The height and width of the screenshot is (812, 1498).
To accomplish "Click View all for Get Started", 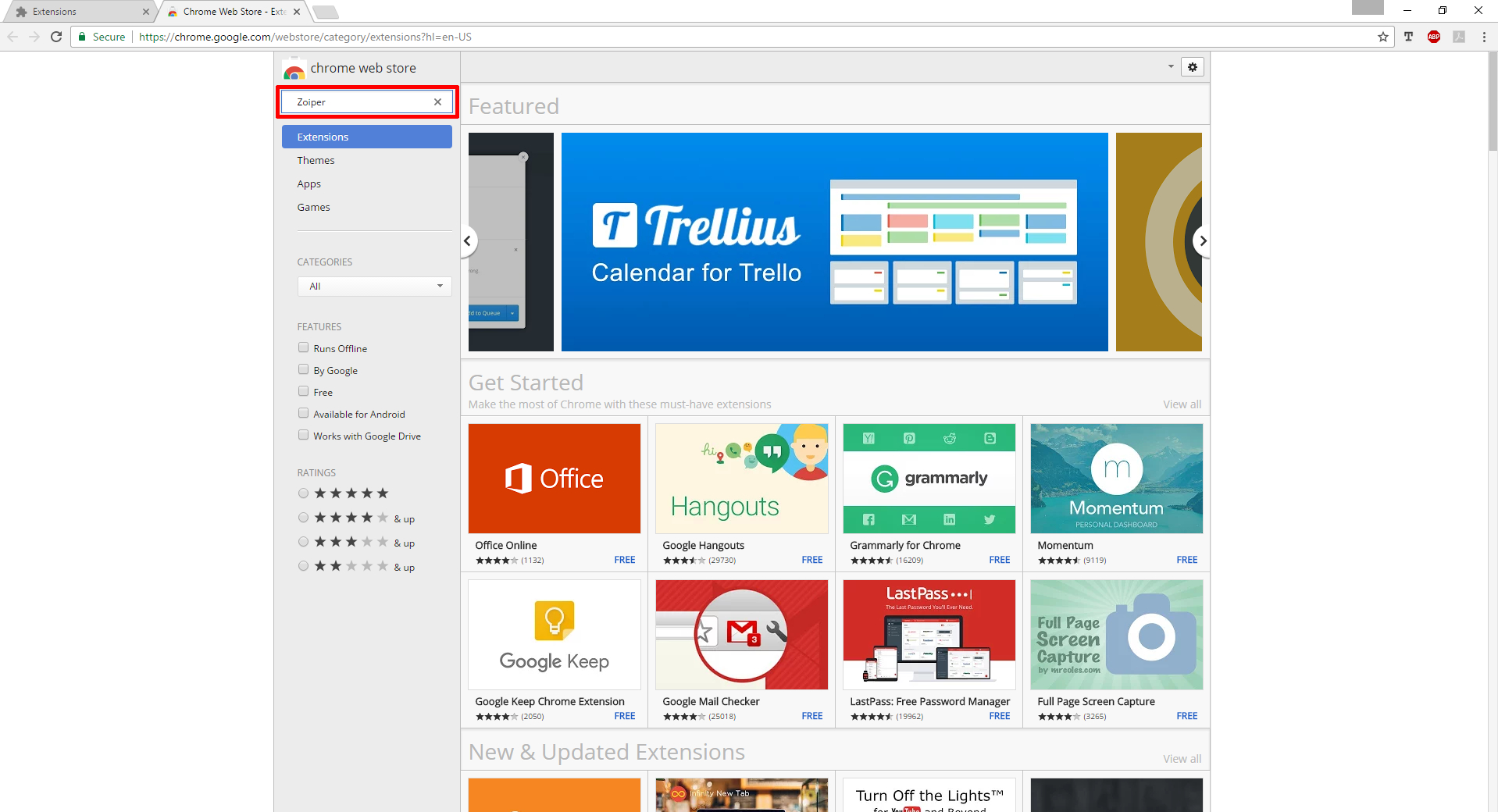I will point(1182,404).
